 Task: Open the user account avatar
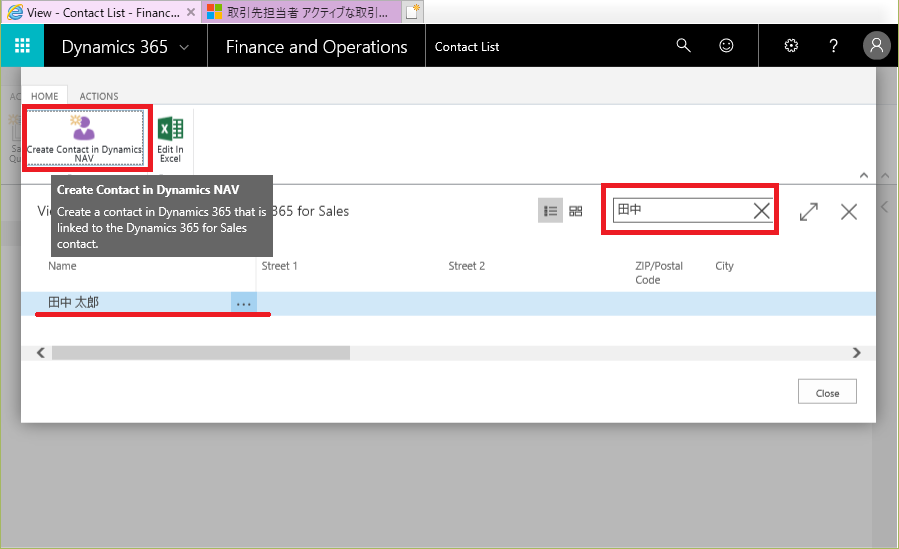click(877, 45)
